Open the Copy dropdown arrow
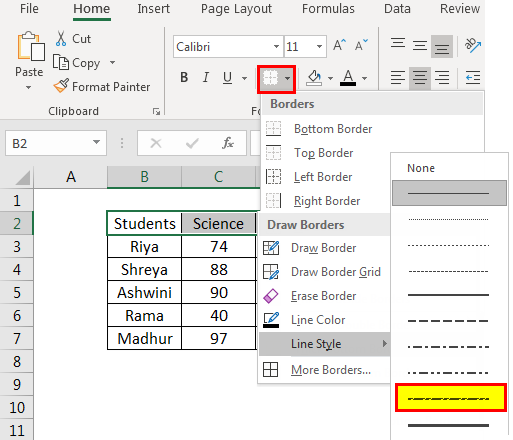 click(x=112, y=62)
